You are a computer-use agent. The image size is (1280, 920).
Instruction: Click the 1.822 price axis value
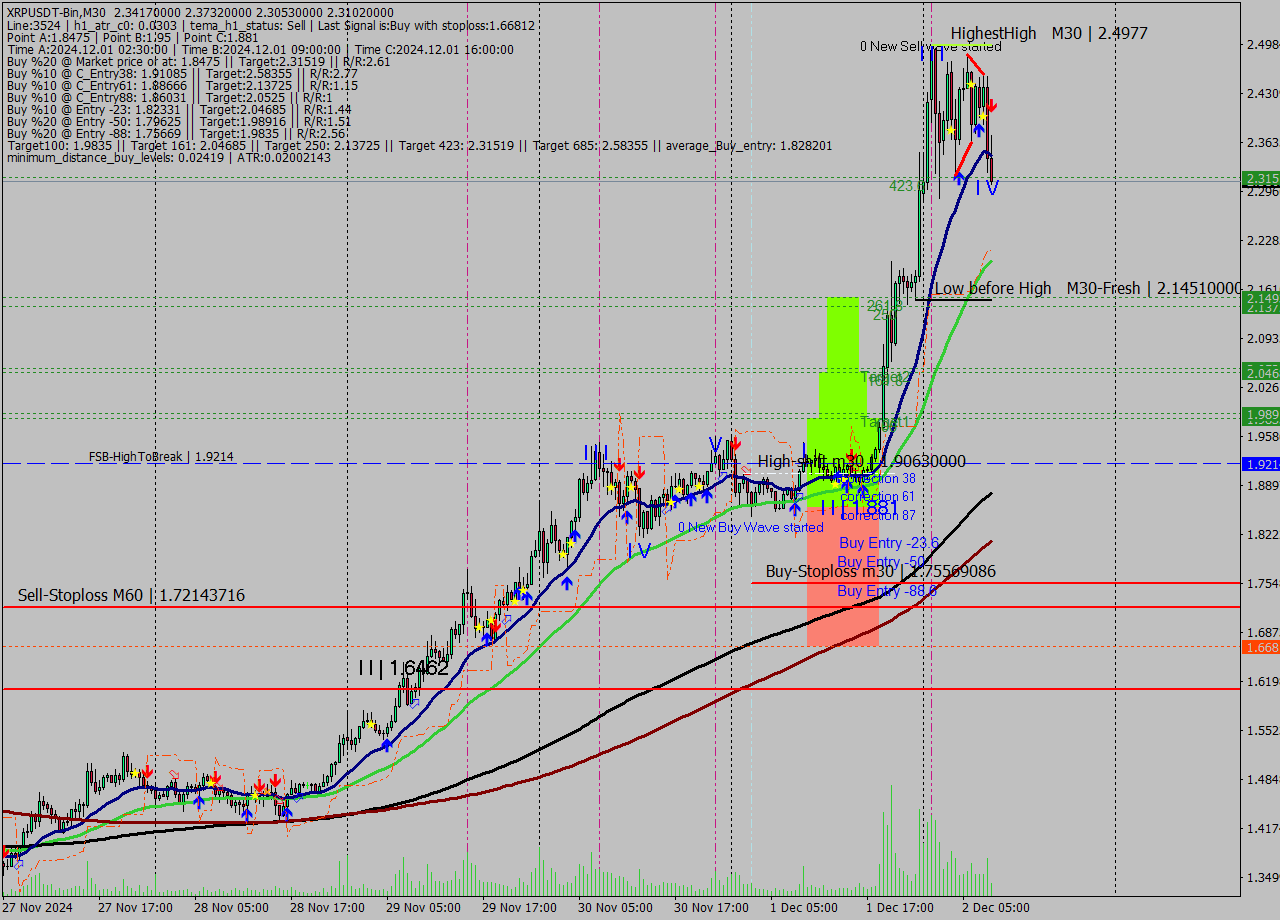(x=1261, y=534)
